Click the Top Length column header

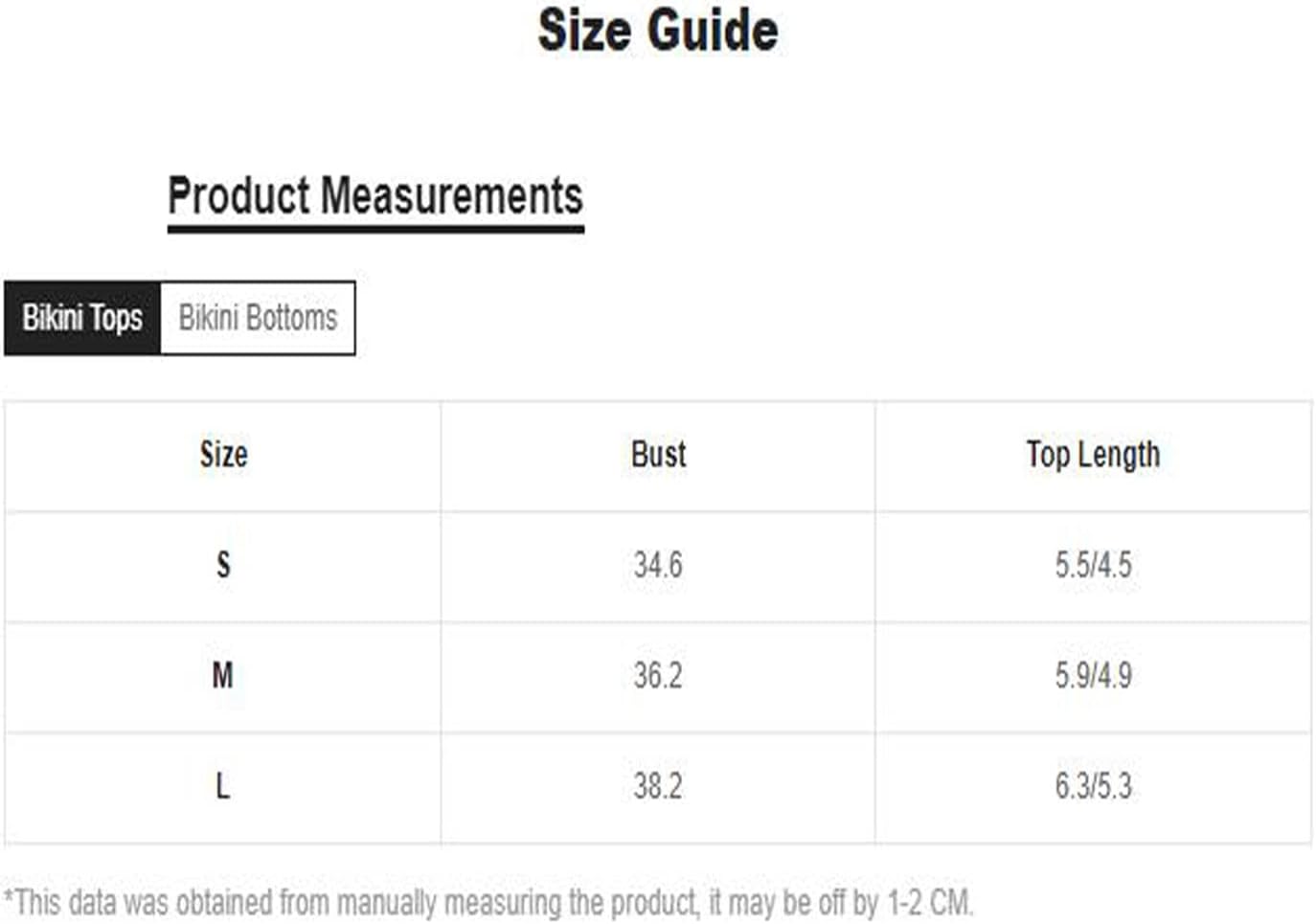point(1093,456)
